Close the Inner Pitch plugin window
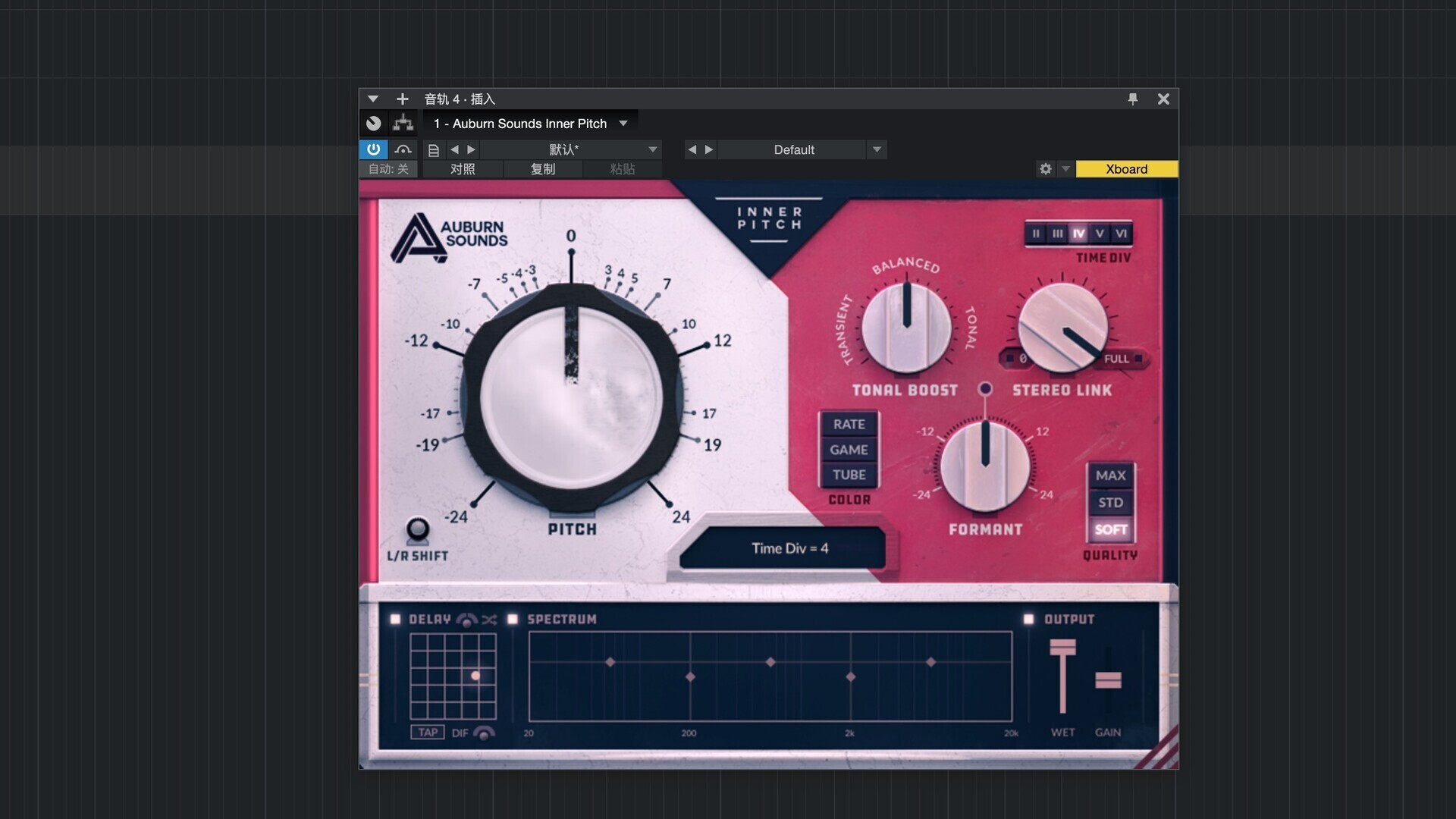 click(x=1163, y=99)
